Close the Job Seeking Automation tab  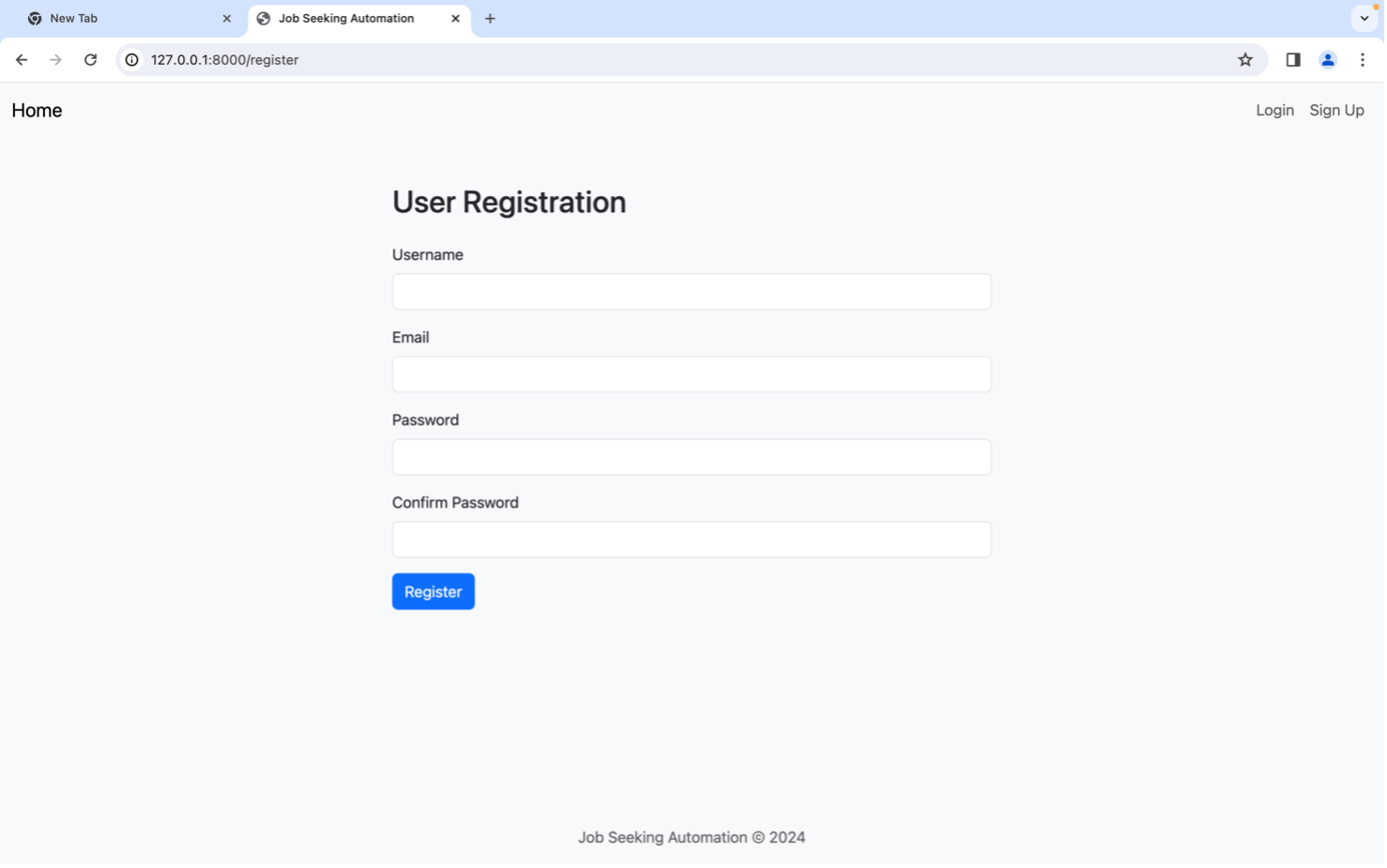coord(455,19)
